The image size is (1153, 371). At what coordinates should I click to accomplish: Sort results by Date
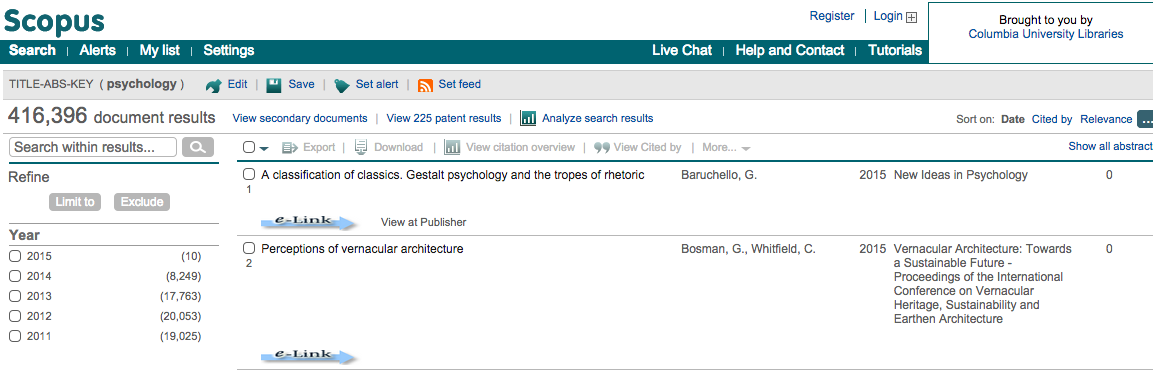tap(1013, 119)
